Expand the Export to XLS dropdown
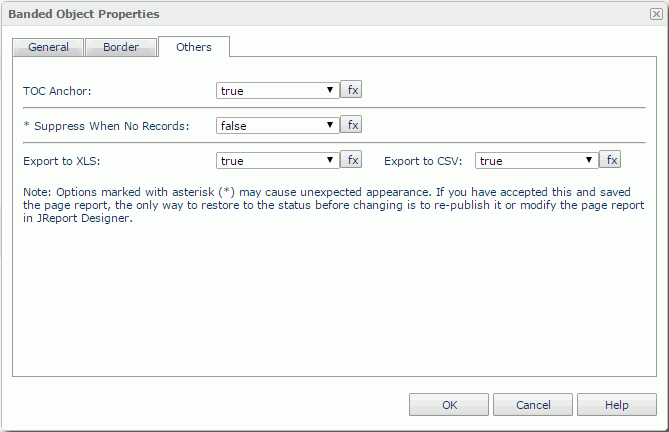669x432 pixels. 278,160
